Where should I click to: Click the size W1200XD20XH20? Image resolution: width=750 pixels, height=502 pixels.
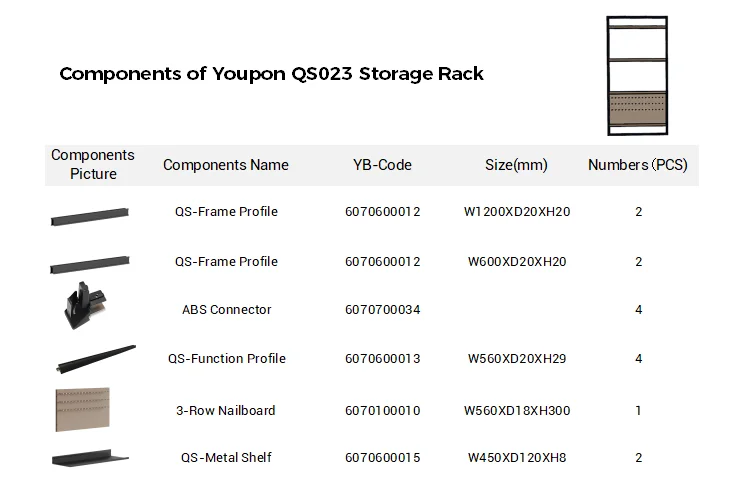click(x=517, y=212)
